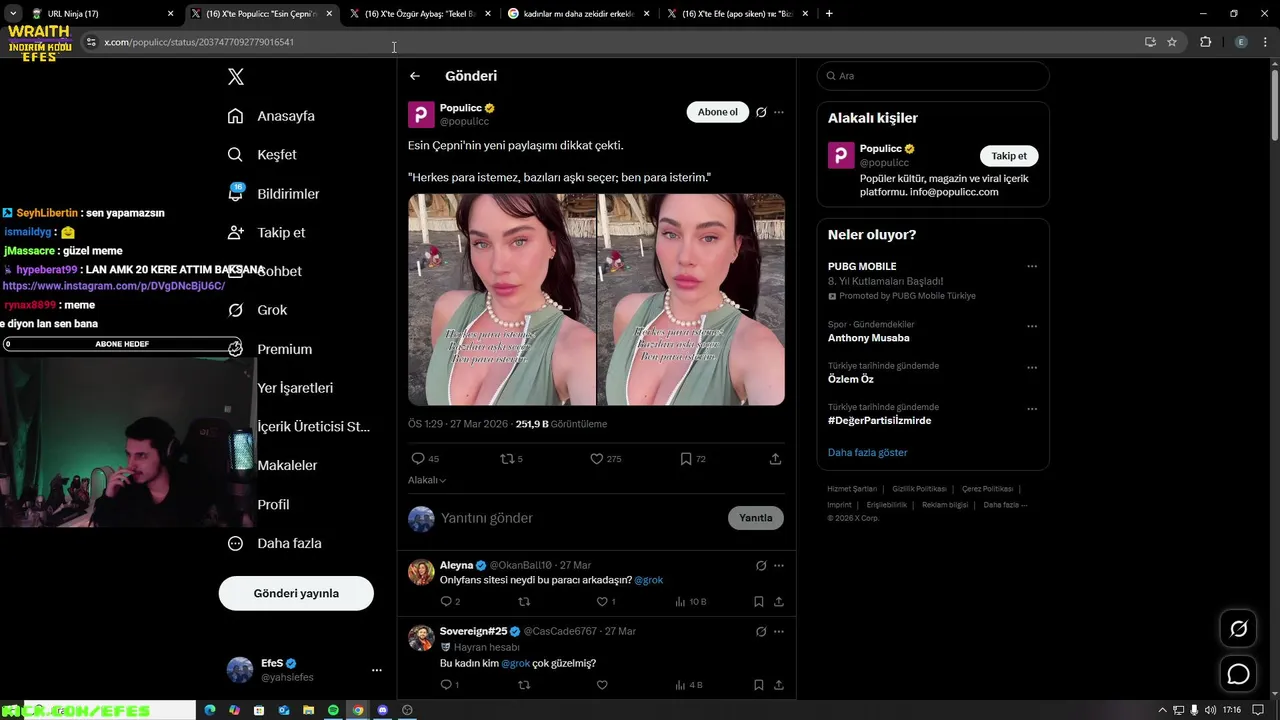
Task: Open a new browser tab
Action: 829,14
